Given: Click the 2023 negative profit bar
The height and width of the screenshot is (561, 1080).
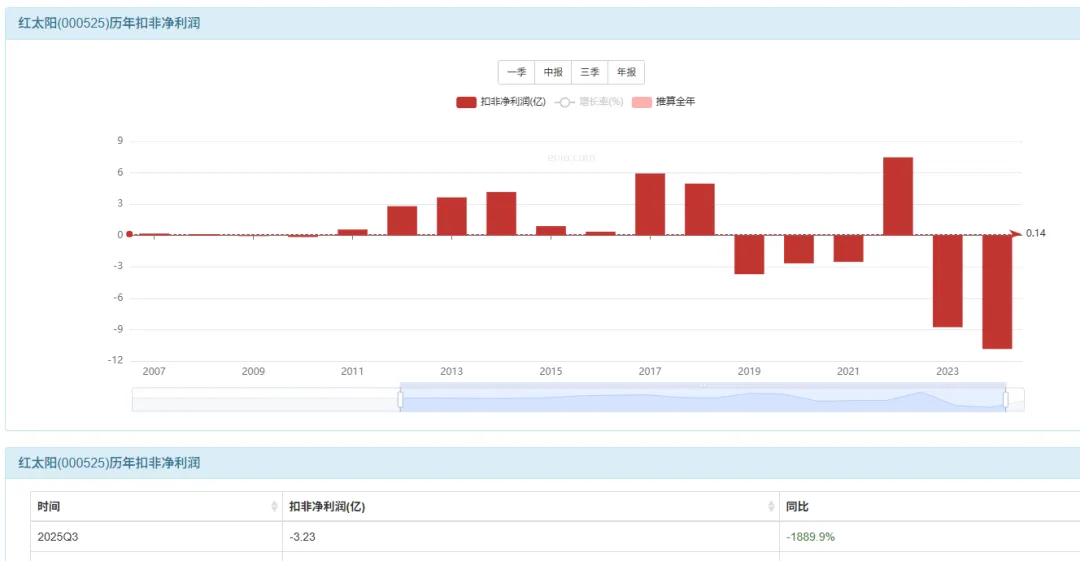Looking at the screenshot, I should click(x=947, y=281).
